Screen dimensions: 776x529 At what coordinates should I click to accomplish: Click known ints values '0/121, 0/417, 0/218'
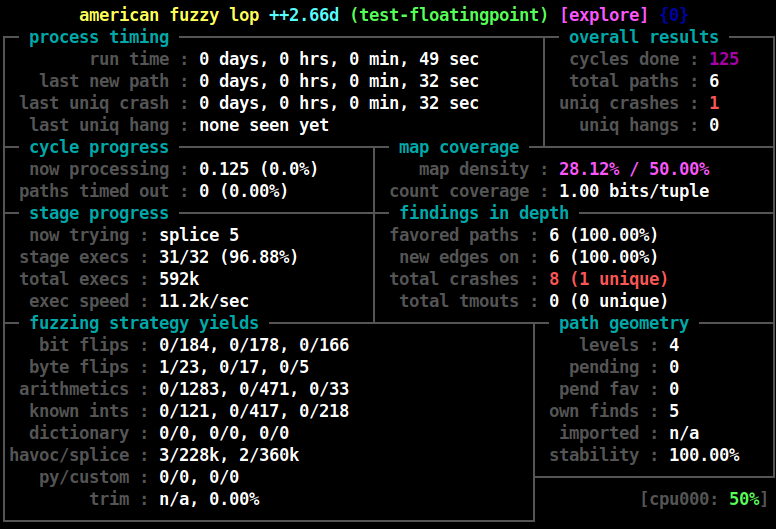click(254, 411)
